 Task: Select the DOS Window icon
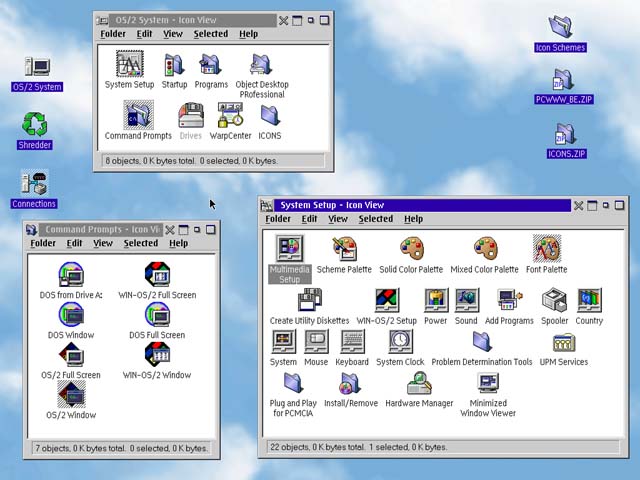[x=71, y=314]
